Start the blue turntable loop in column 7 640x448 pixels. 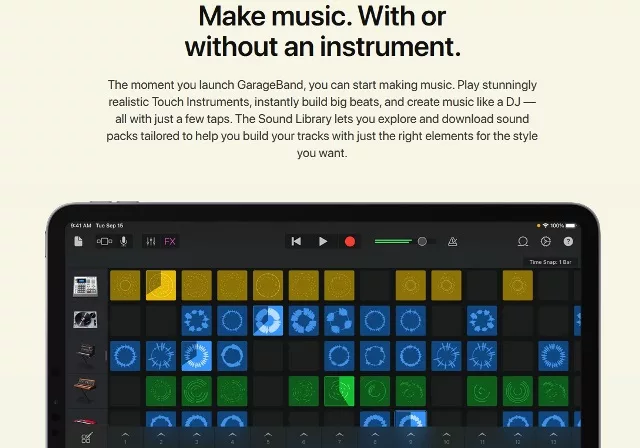coord(339,321)
